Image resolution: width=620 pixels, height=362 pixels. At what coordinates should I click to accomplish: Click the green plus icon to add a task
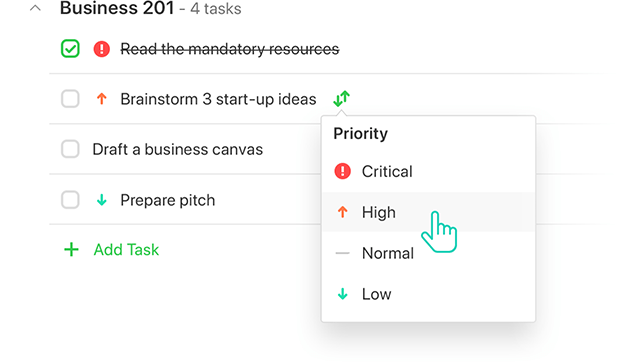click(71, 250)
